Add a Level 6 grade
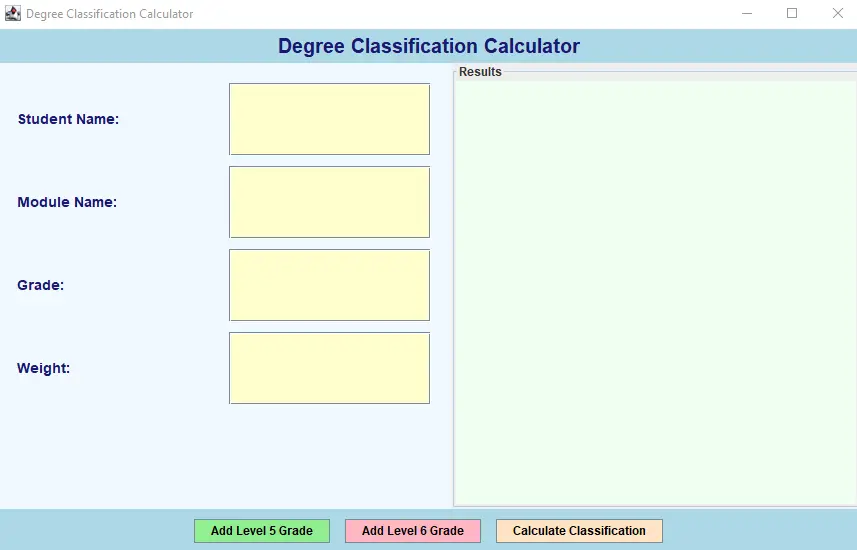857x550 pixels. click(x=413, y=531)
